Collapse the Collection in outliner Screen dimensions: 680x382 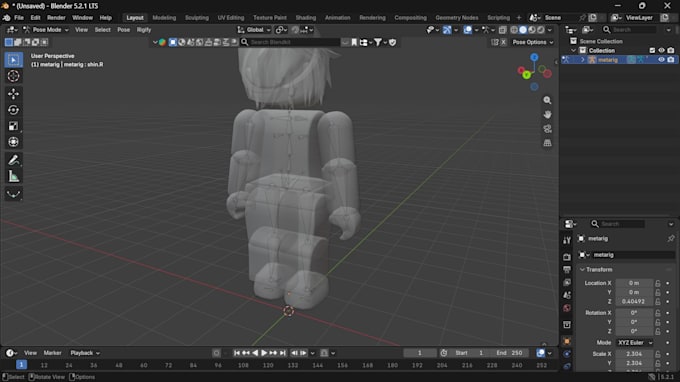tap(574, 50)
